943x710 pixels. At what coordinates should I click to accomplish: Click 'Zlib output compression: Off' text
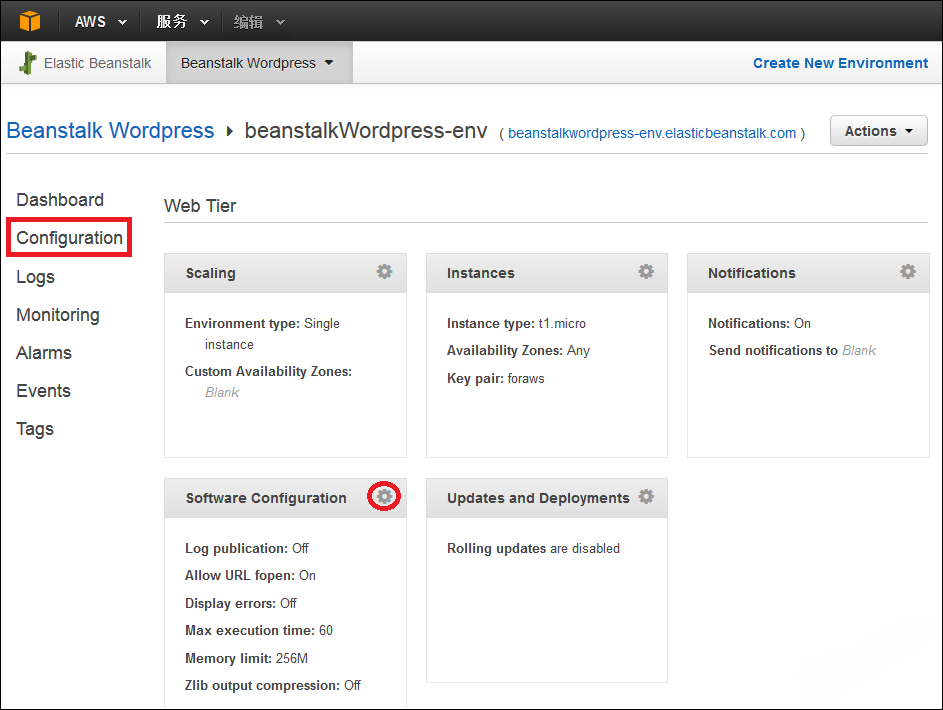click(x=272, y=685)
